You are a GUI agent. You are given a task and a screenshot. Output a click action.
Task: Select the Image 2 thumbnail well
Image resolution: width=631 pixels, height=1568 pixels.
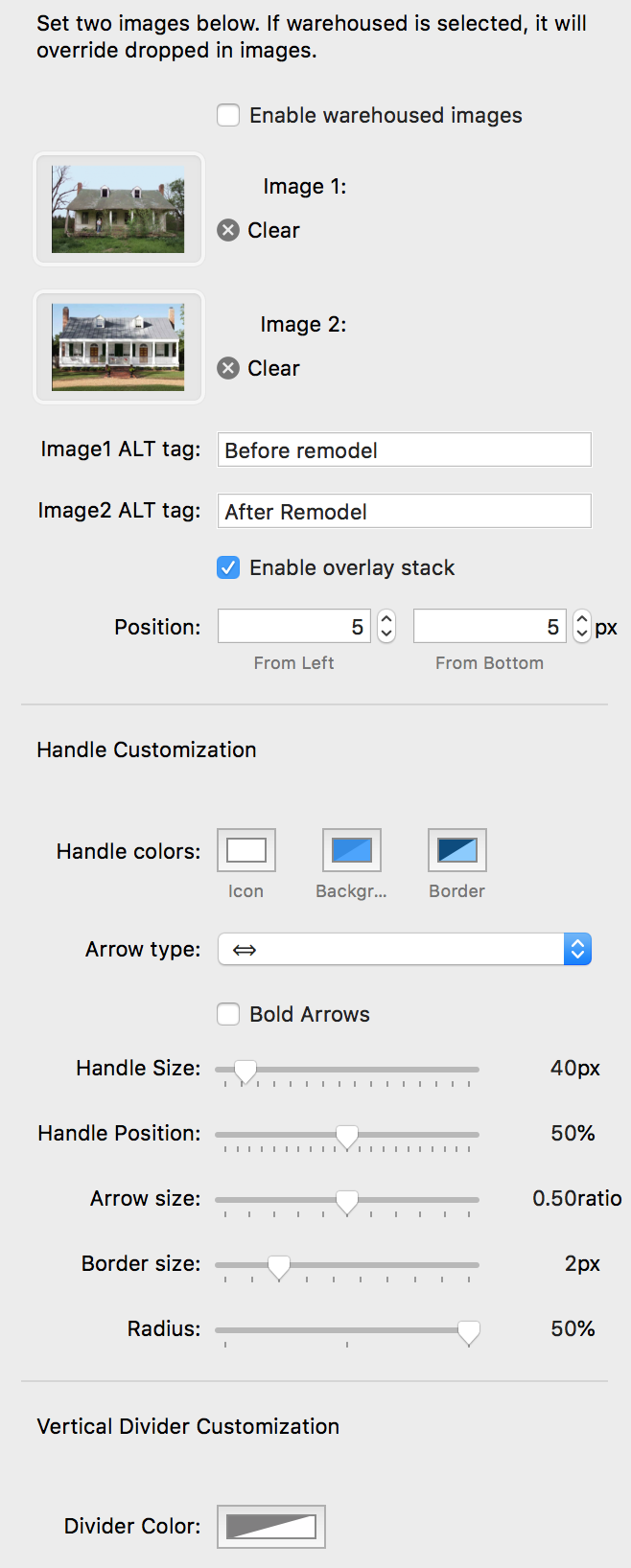coord(119,347)
